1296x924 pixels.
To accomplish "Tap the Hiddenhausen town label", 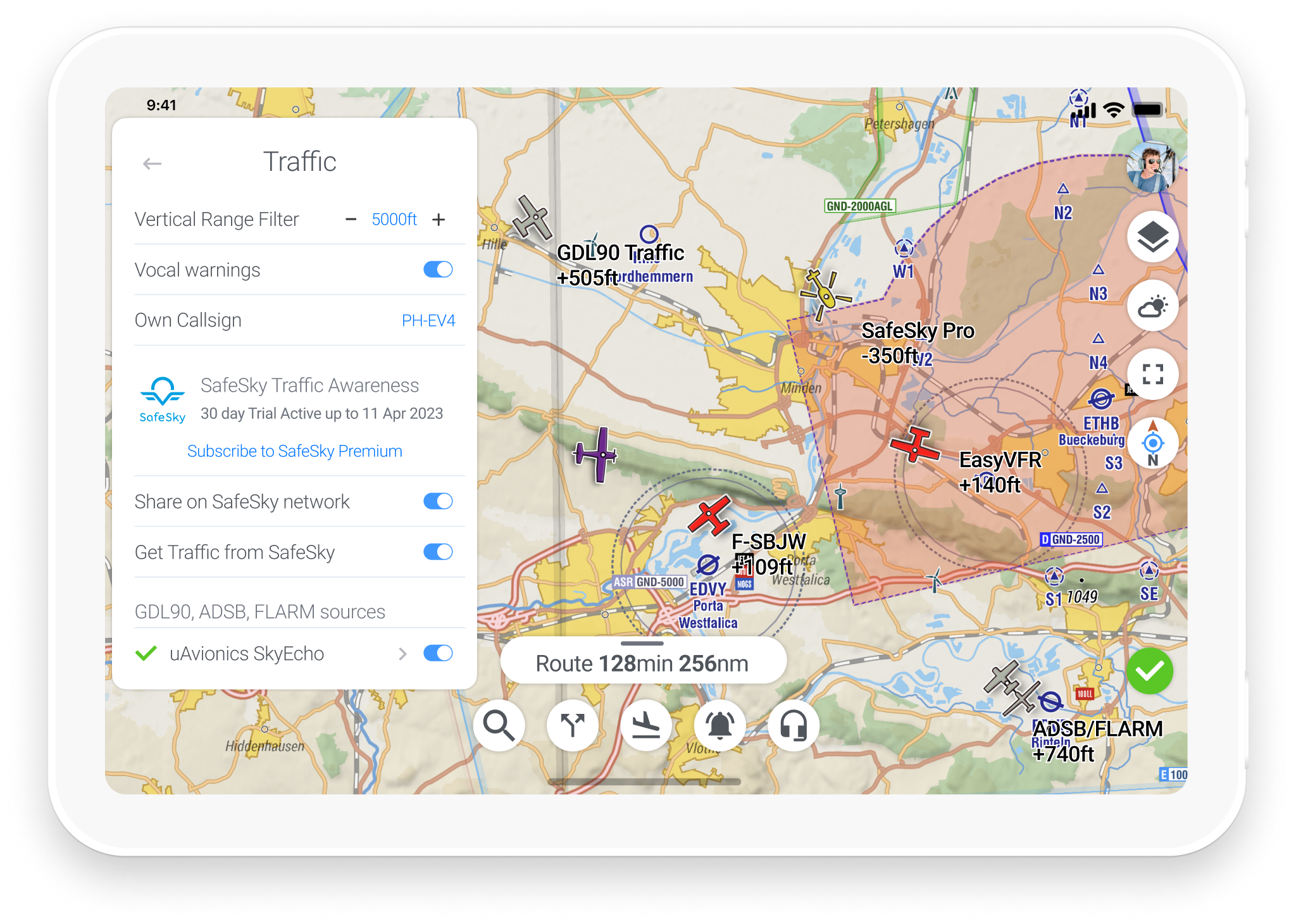I will click(265, 746).
